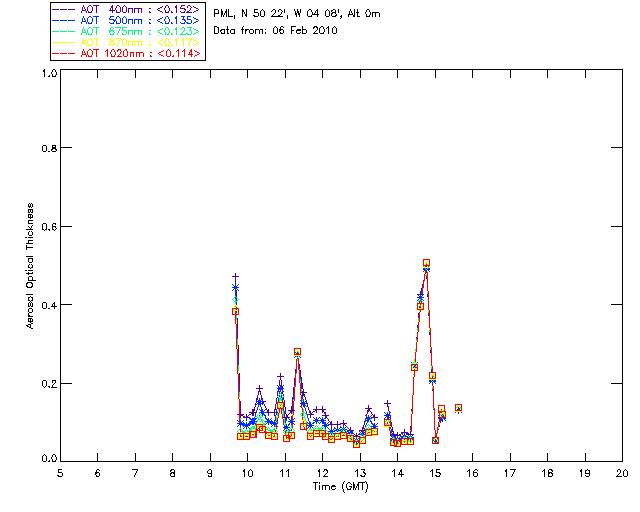The height and width of the screenshot is (512, 640).
Task: Click the 'Data from: 06 Feb 2010' text
Action: coord(276,31)
